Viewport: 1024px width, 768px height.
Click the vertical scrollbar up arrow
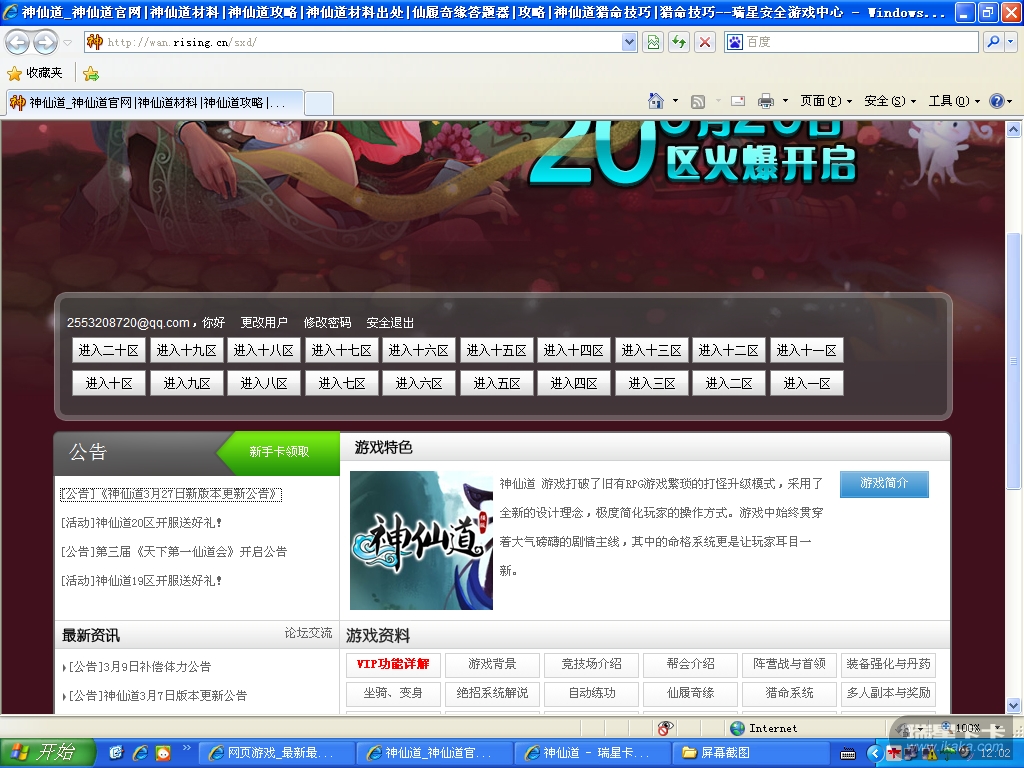[1014, 129]
